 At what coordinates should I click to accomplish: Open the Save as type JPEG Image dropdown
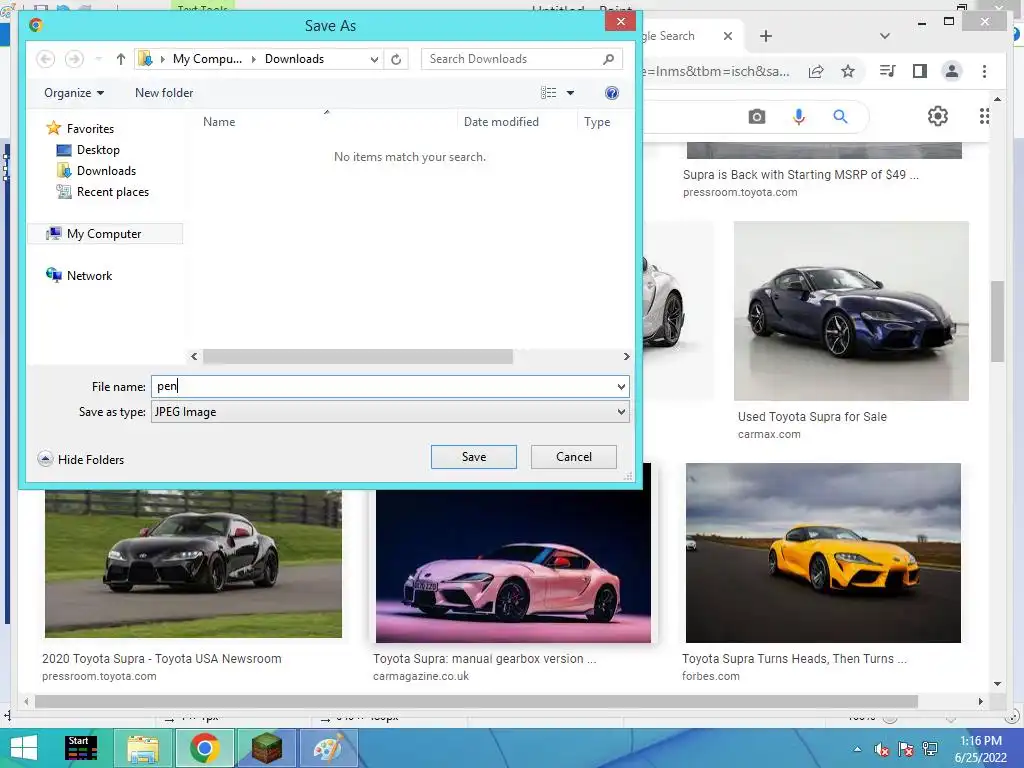390,412
